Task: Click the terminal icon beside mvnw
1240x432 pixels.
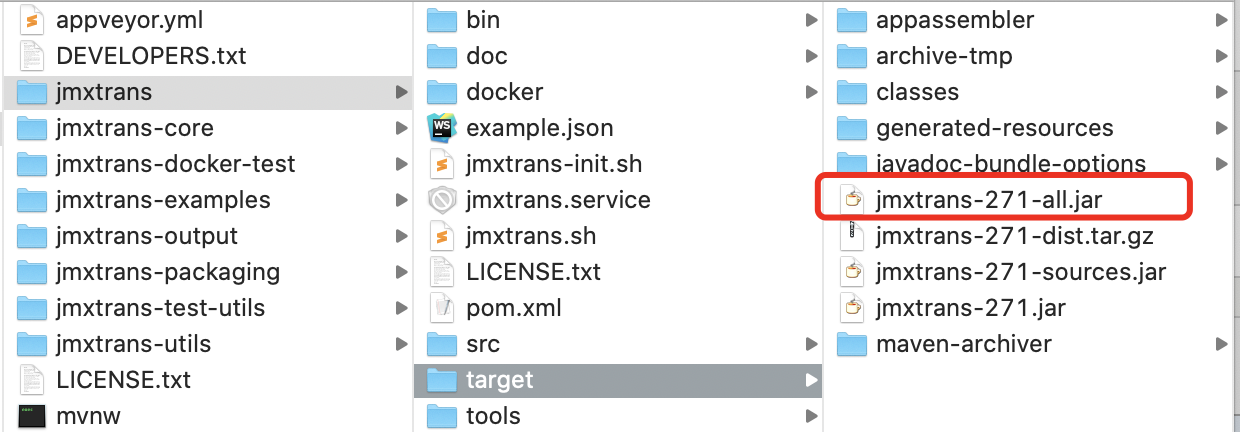Action: (33, 416)
